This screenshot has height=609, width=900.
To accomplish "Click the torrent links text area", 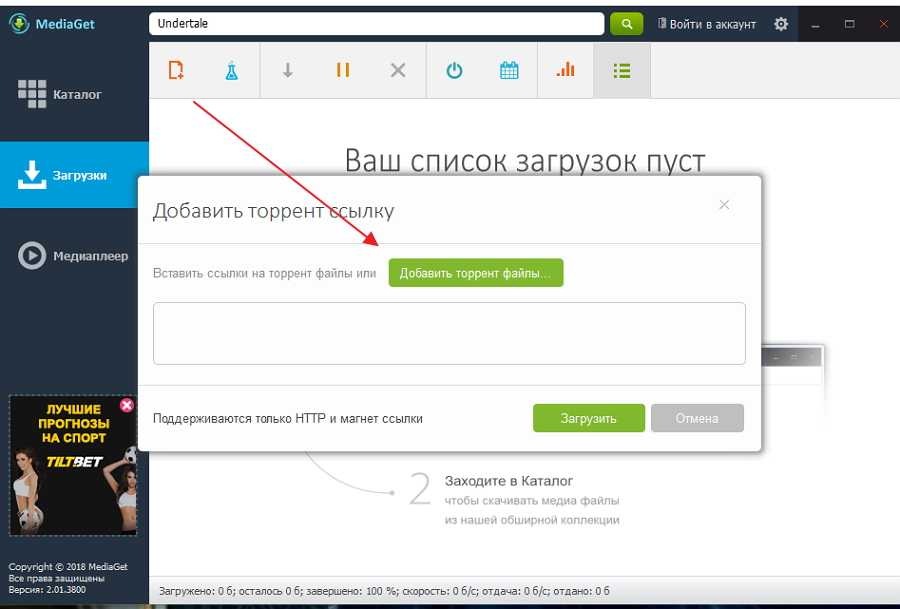I will pos(449,333).
